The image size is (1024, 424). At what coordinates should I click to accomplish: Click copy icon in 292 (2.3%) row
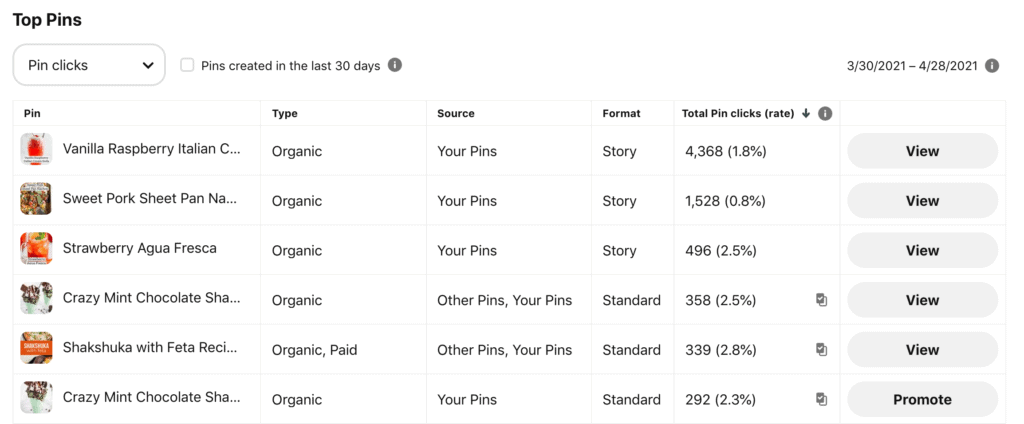(822, 399)
